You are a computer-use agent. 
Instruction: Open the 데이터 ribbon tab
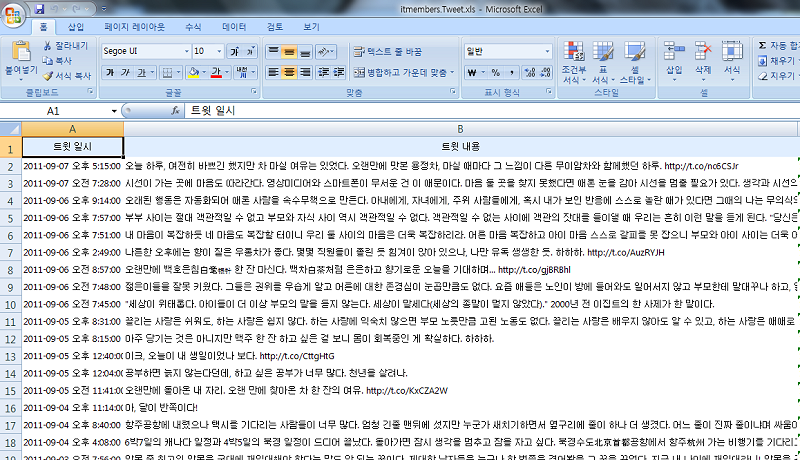point(234,27)
